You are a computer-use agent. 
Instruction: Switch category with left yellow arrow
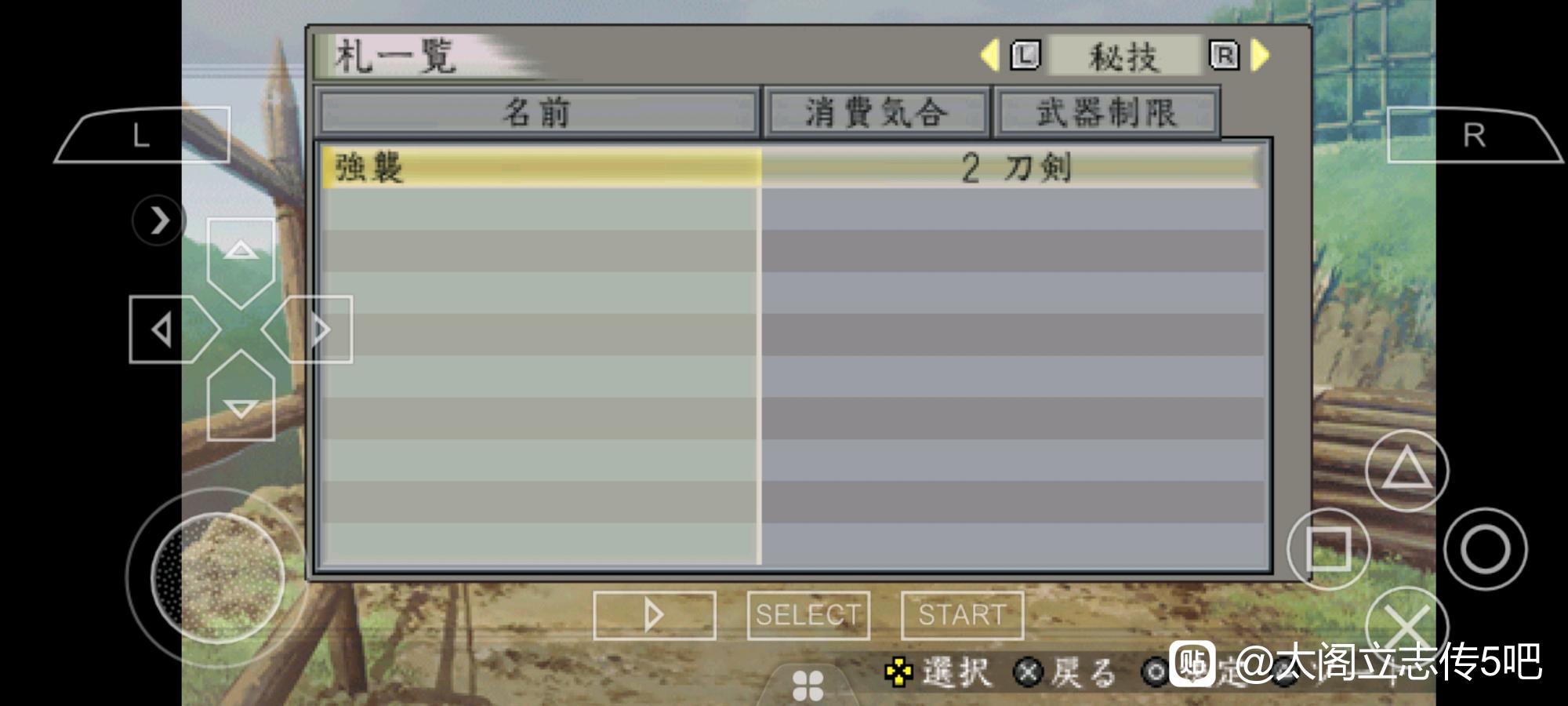(990, 56)
